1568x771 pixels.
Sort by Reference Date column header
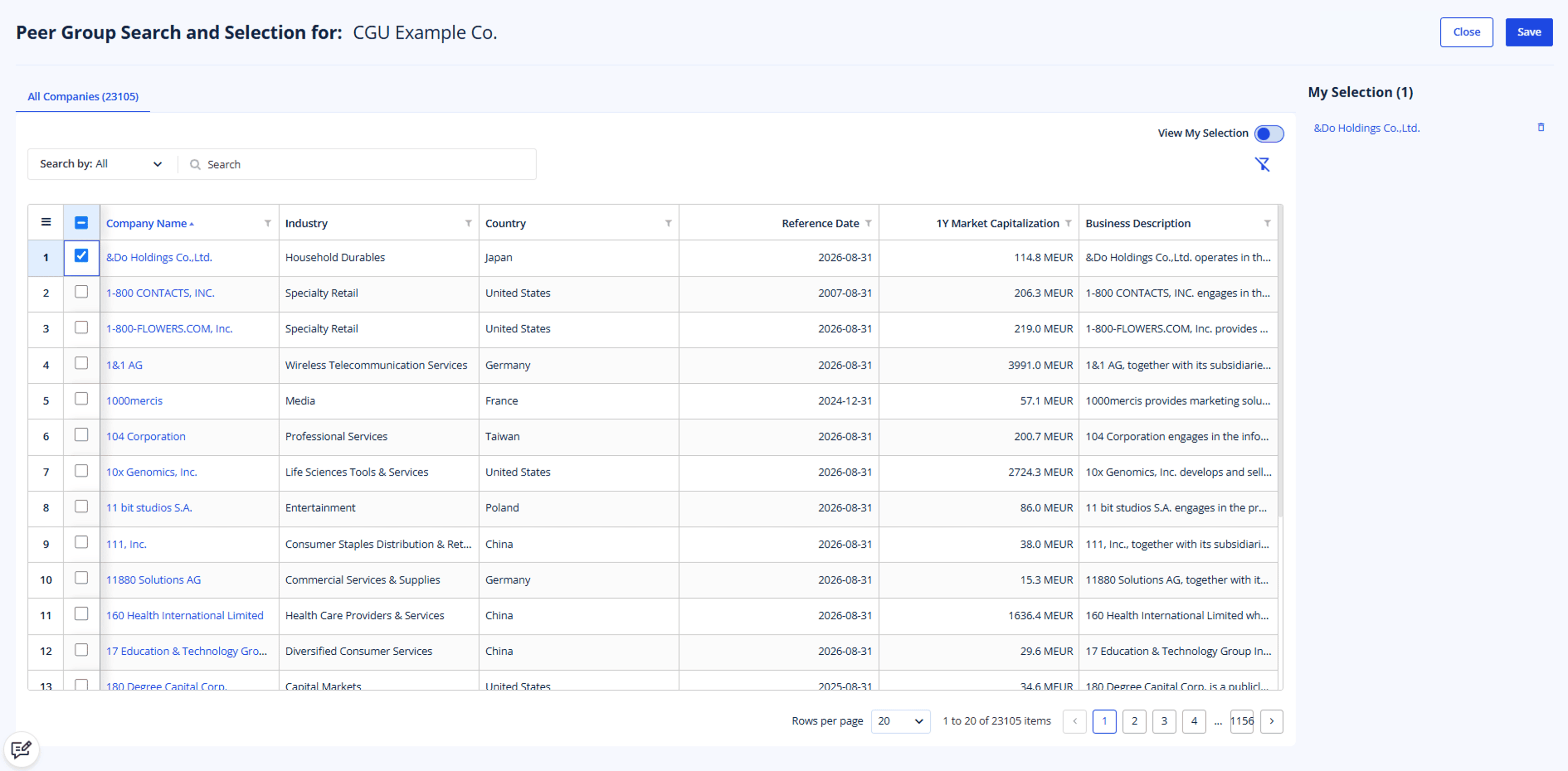click(x=820, y=223)
